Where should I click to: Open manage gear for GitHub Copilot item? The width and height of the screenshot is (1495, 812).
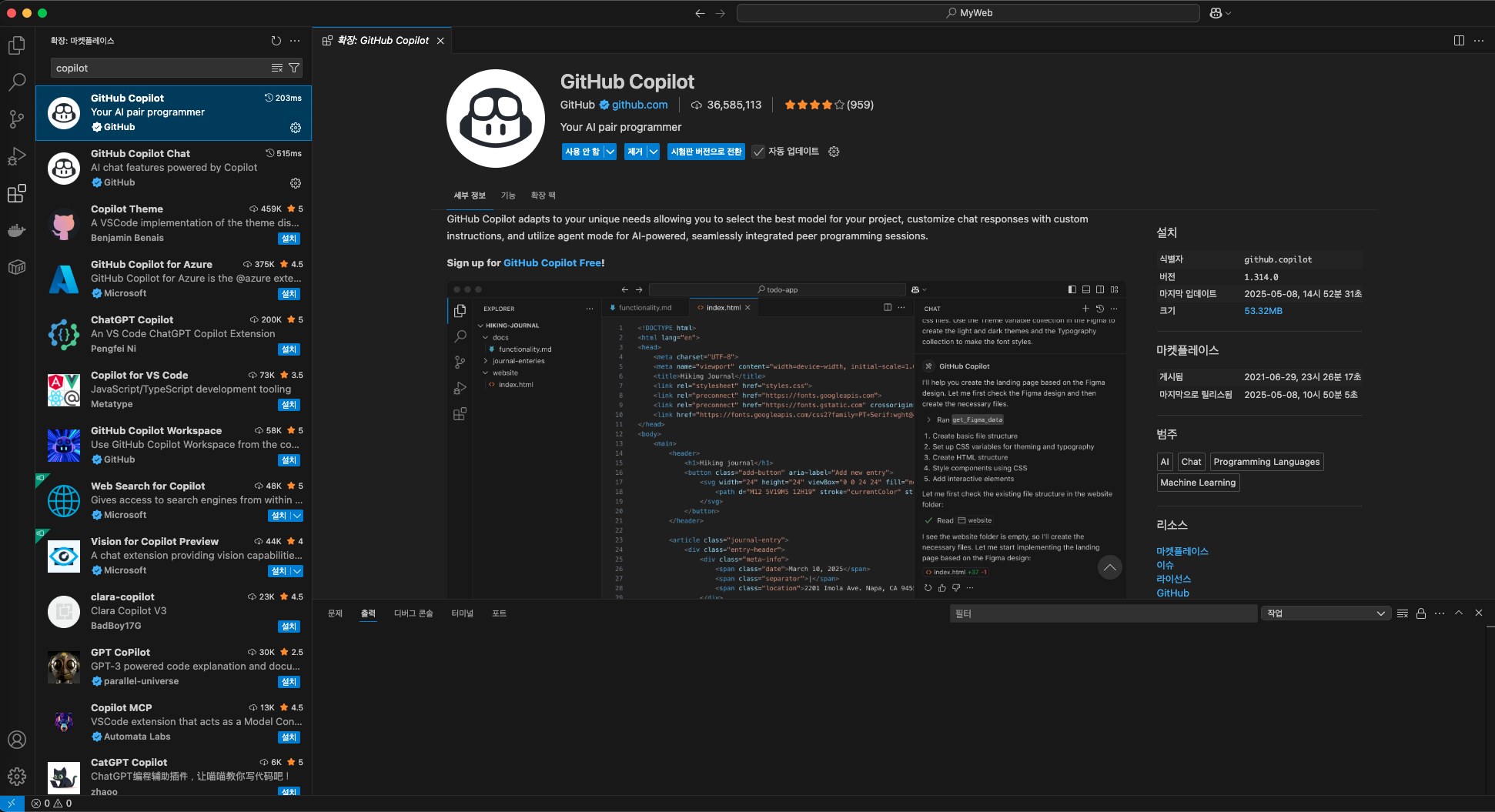pos(296,128)
